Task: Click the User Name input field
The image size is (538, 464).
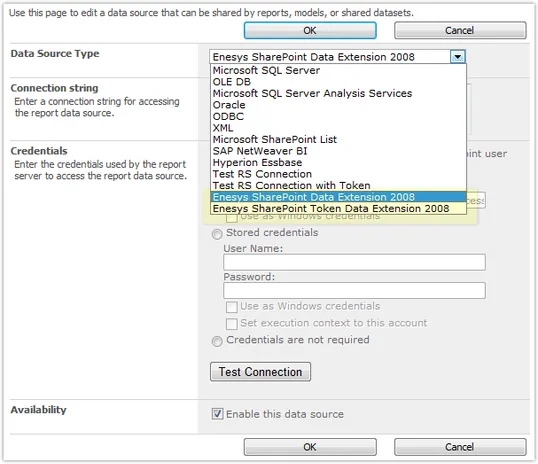Action: click(x=354, y=262)
